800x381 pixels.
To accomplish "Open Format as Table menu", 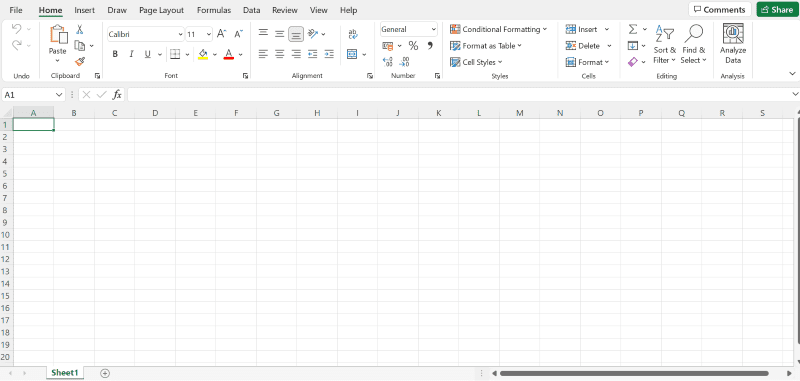I will click(486, 45).
